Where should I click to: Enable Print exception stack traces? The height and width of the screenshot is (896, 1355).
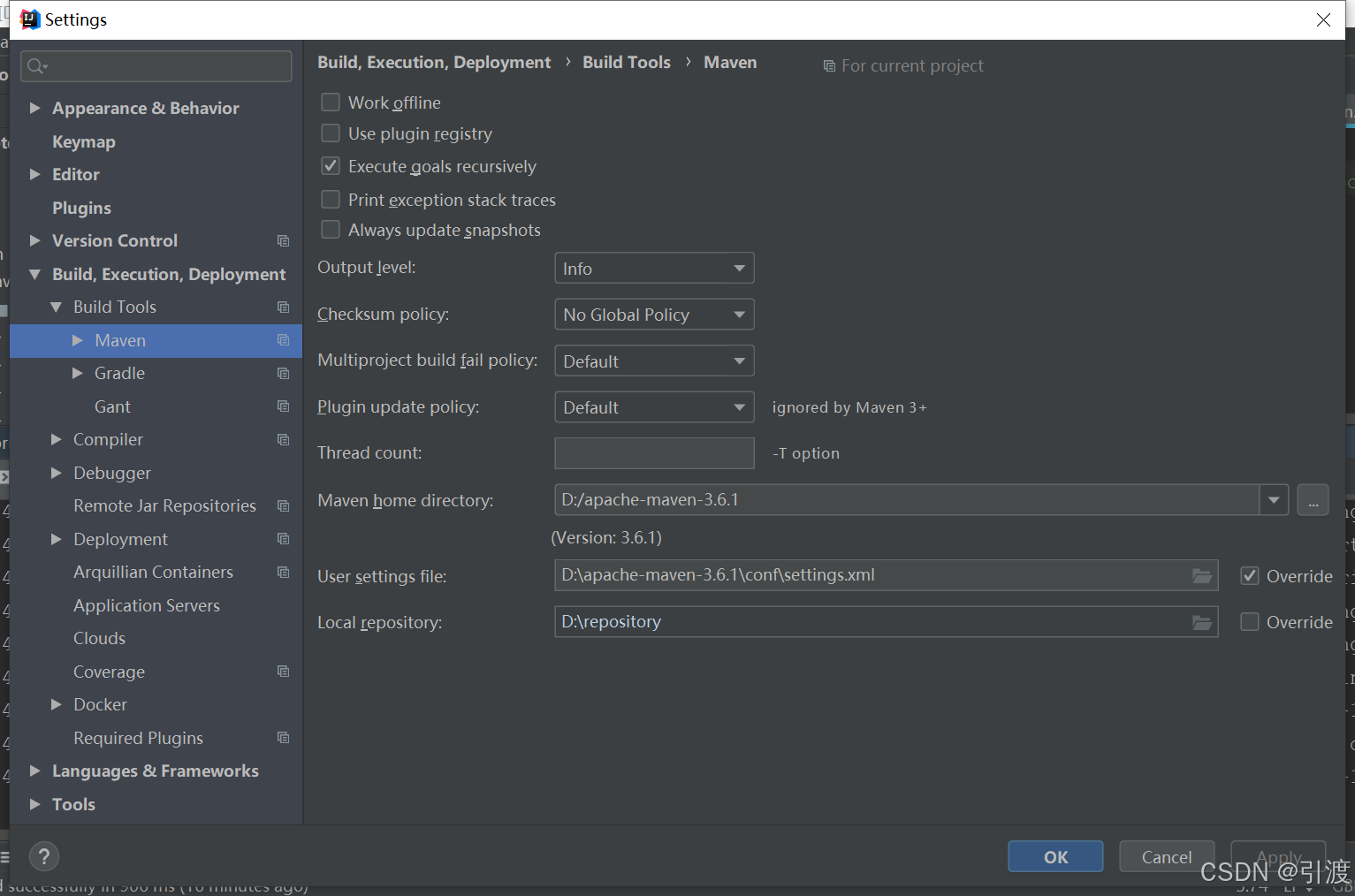click(331, 200)
